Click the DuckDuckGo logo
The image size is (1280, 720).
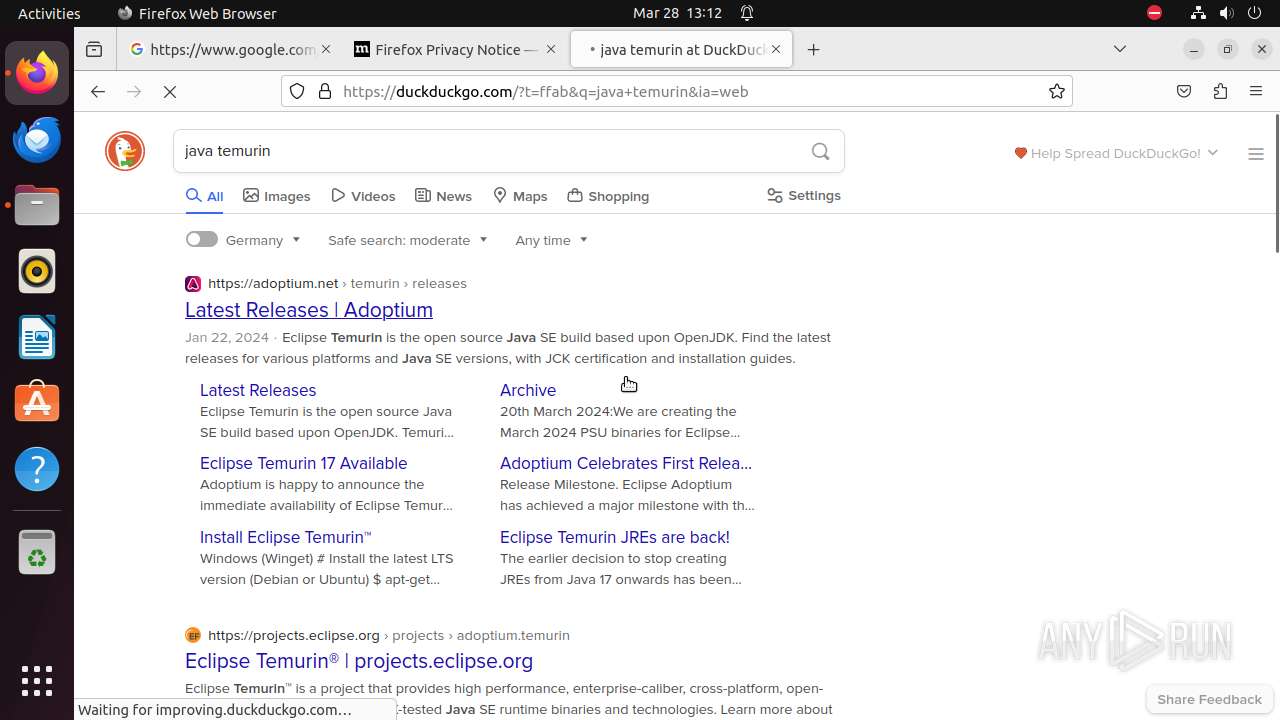tap(125, 151)
